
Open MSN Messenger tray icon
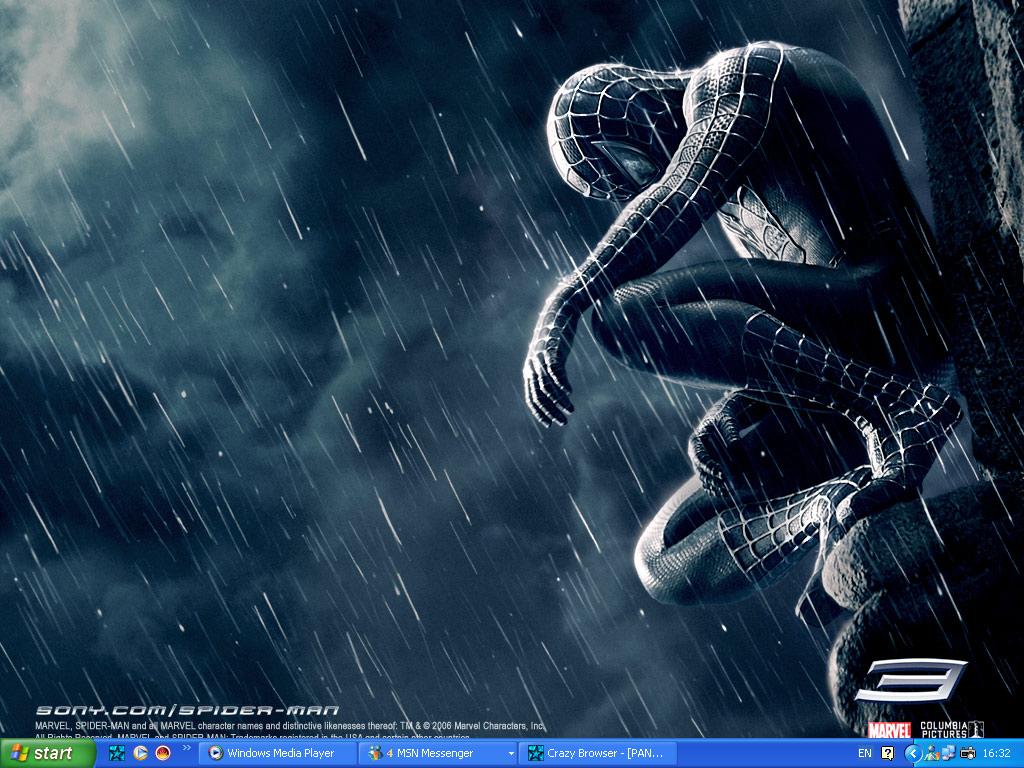[x=932, y=753]
